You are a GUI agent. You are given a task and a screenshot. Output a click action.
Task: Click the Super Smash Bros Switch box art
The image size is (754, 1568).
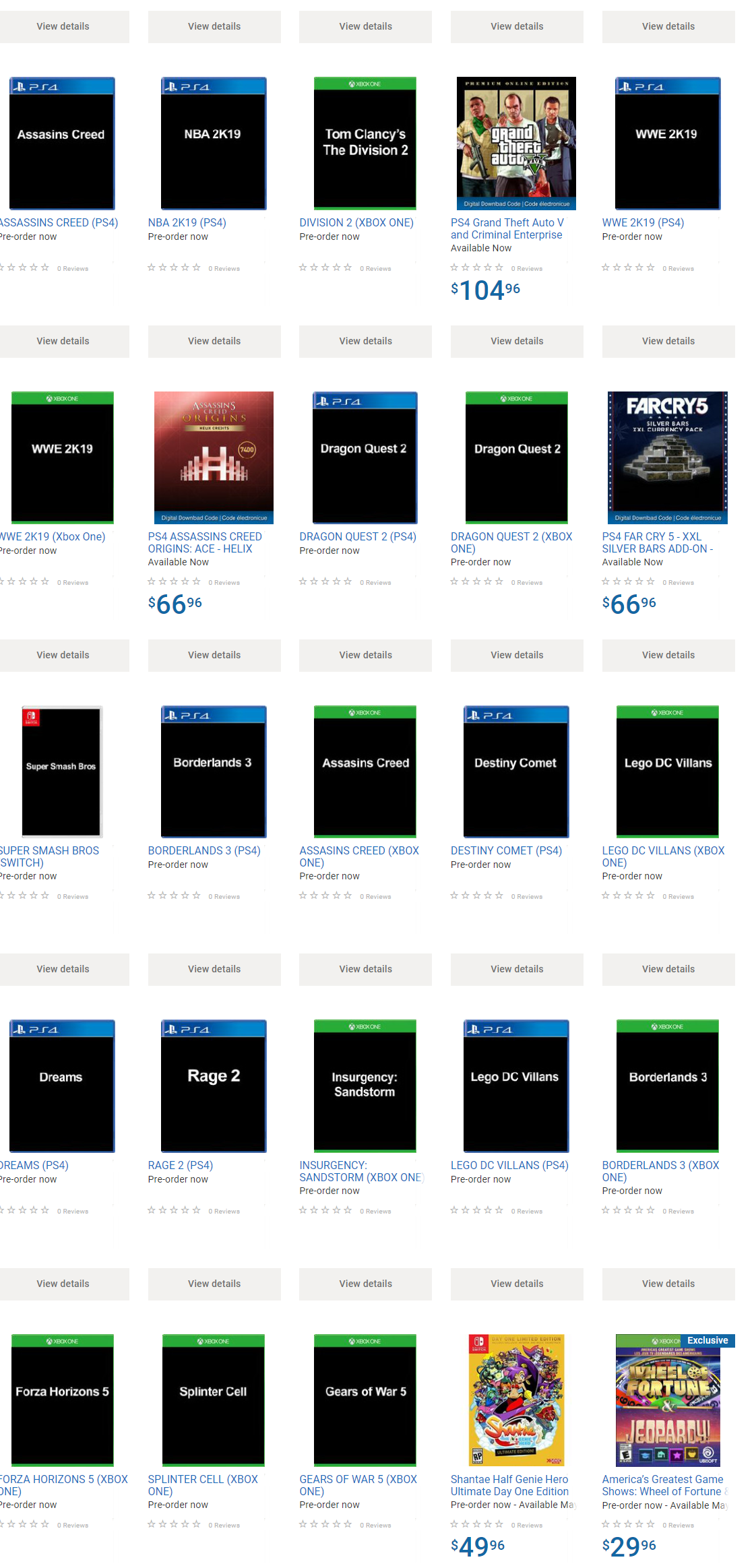(x=61, y=772)
